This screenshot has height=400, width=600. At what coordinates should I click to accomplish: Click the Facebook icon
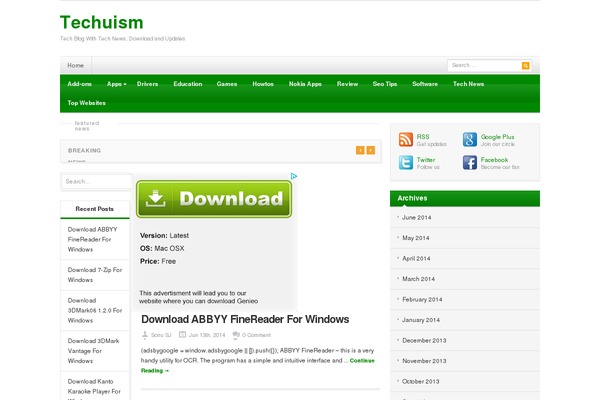470,163
